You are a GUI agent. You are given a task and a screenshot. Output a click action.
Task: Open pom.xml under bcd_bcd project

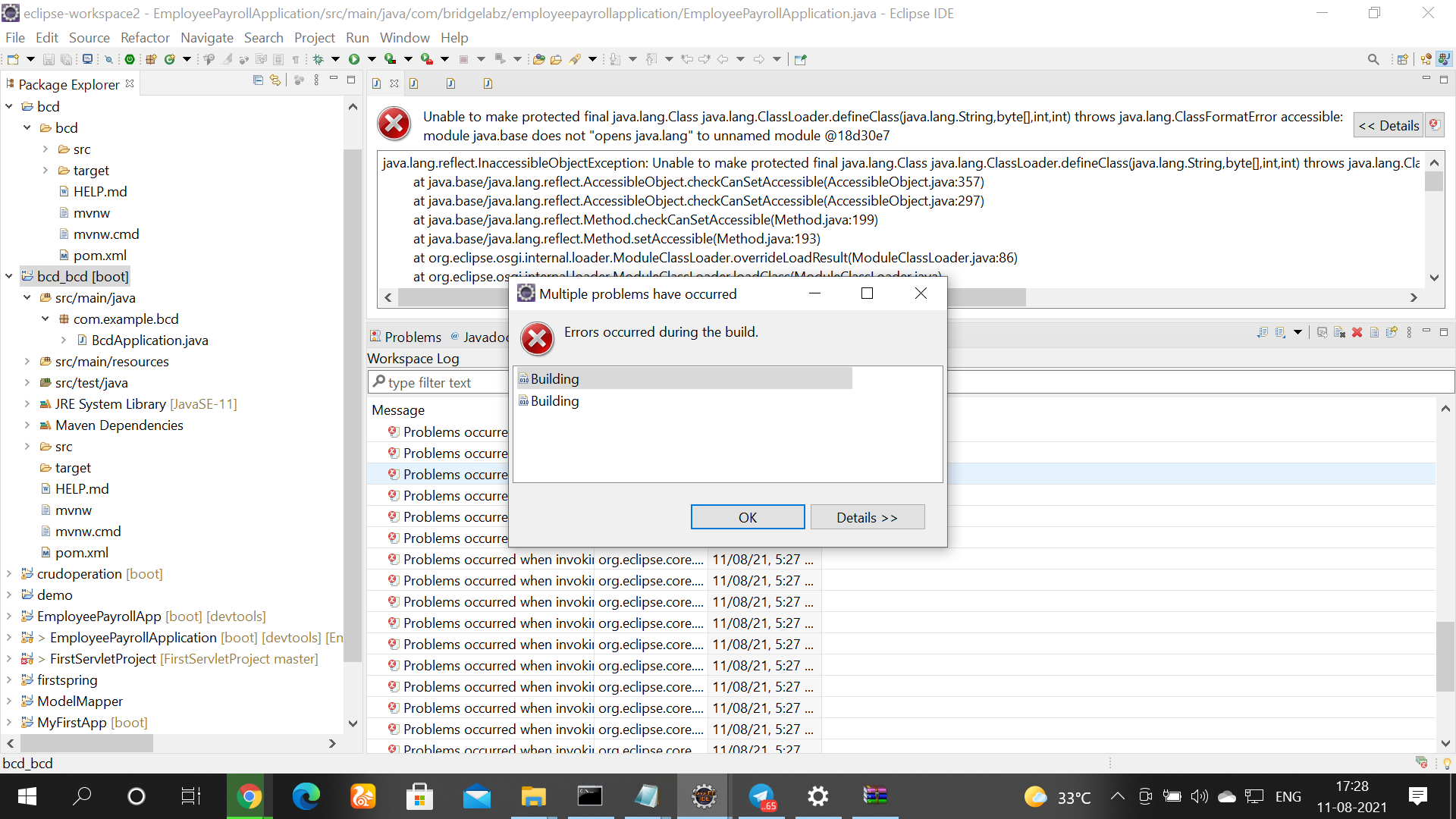pos(81,552)
